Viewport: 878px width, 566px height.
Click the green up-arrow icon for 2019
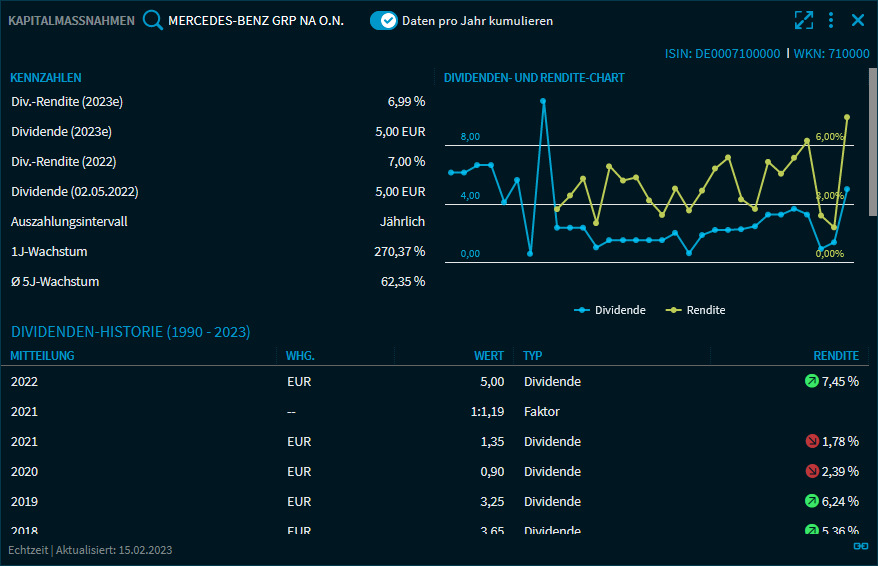click(811, 501)
